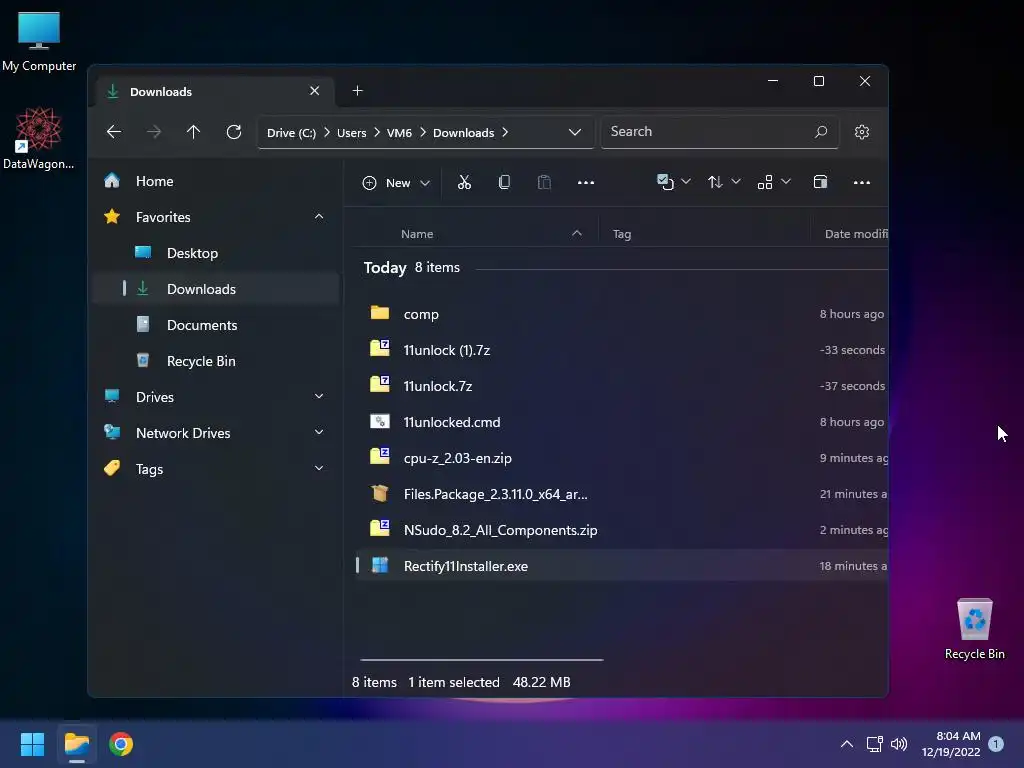This screenshot has height=768, width=1024.
Task: Launch Google Chrome from taskbar
Action: point(121,744)
